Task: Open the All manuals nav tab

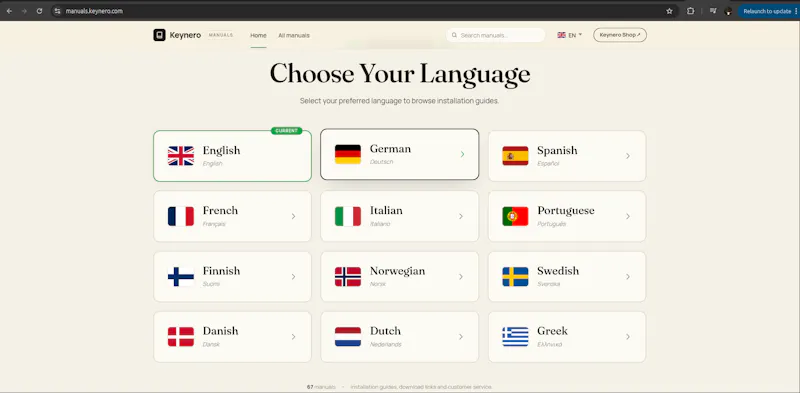Action: (x=294, y=35)
